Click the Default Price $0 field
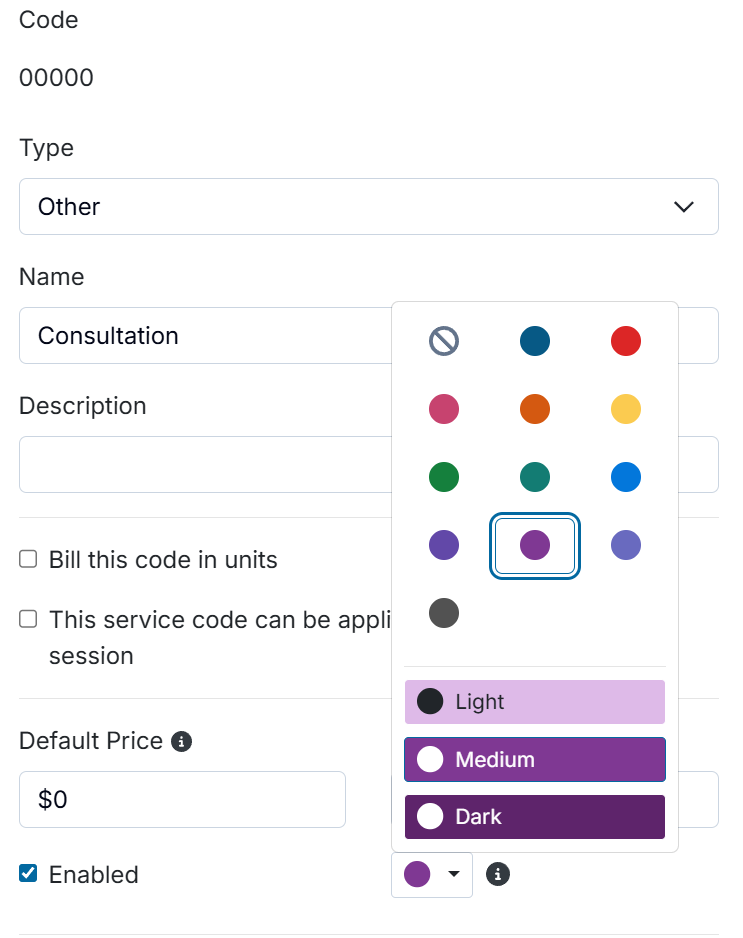743x938 pixels. click(182, 800)
